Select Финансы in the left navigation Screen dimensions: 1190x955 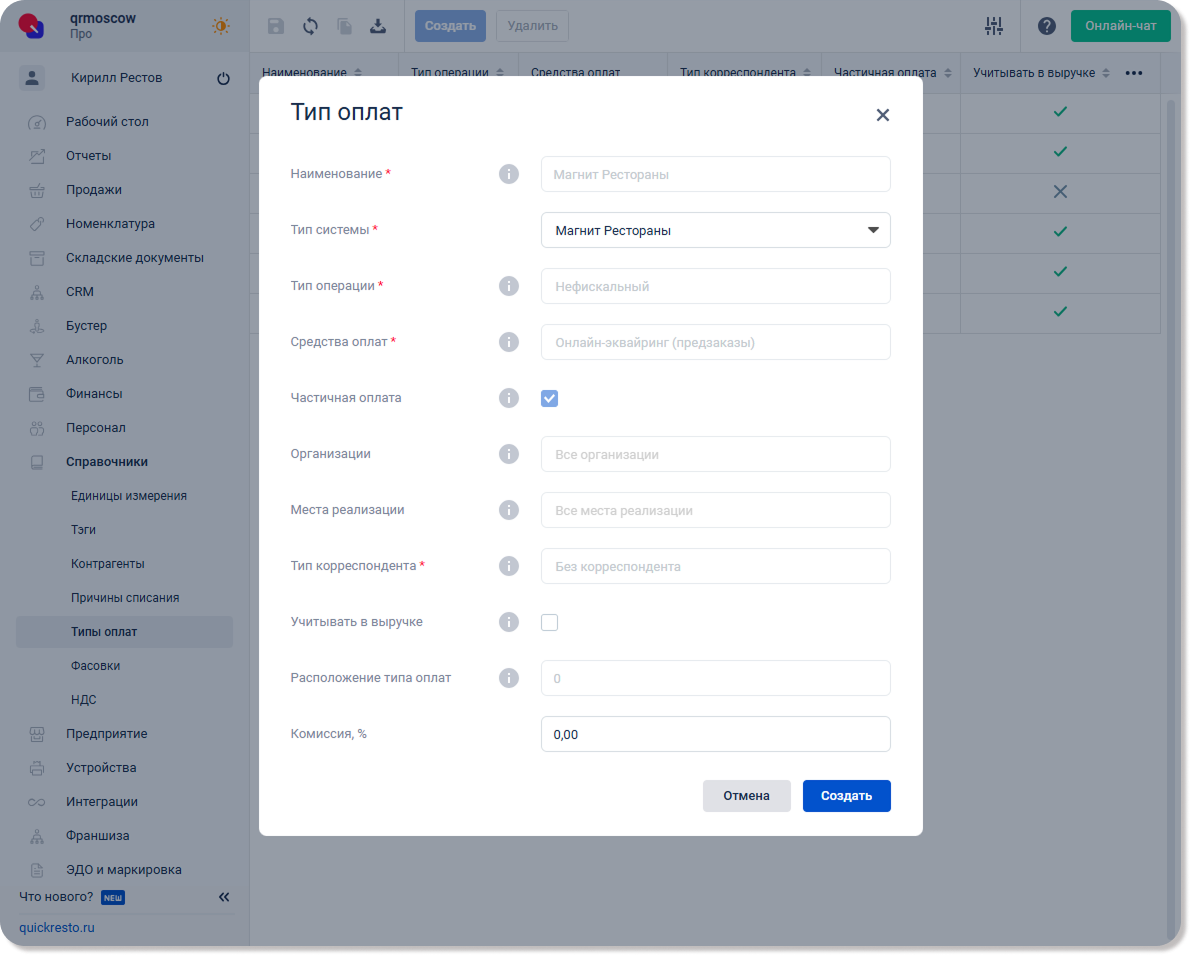coord(94,394)
